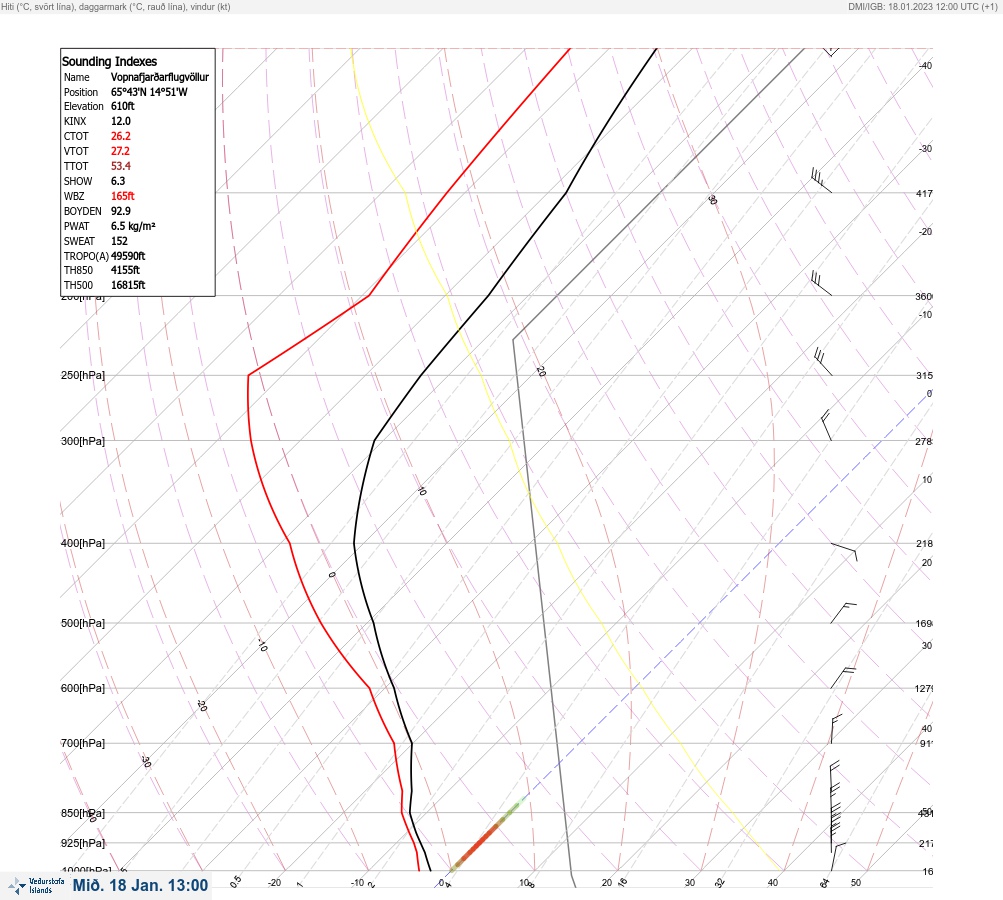This screenshot has width=1003, height=900.
Task: Click the 50 temperature axis label at bottom
Action: click(856, 883)
